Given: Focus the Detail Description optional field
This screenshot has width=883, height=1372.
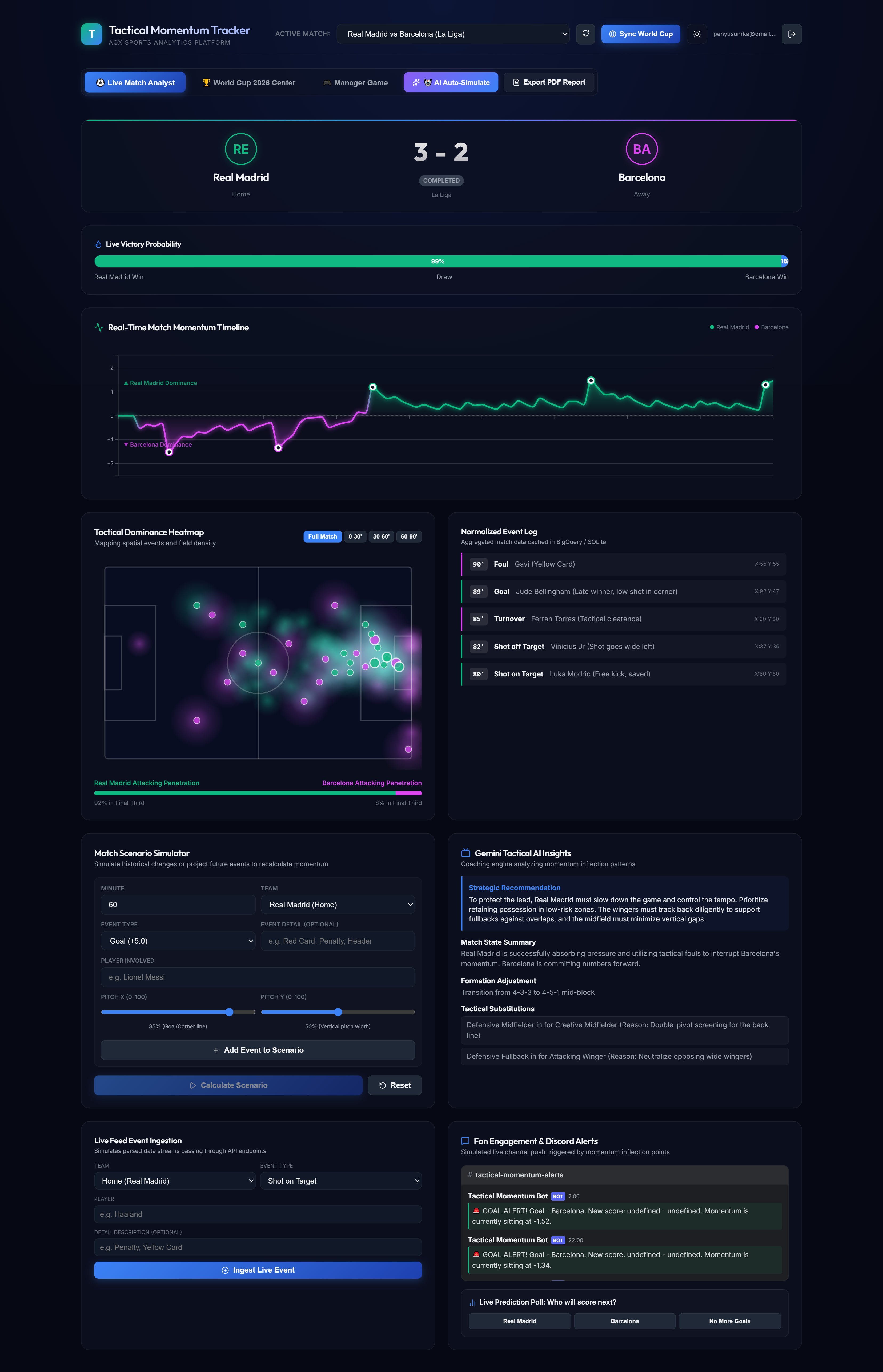Looking at the screenshot, I should (258, 1247).
